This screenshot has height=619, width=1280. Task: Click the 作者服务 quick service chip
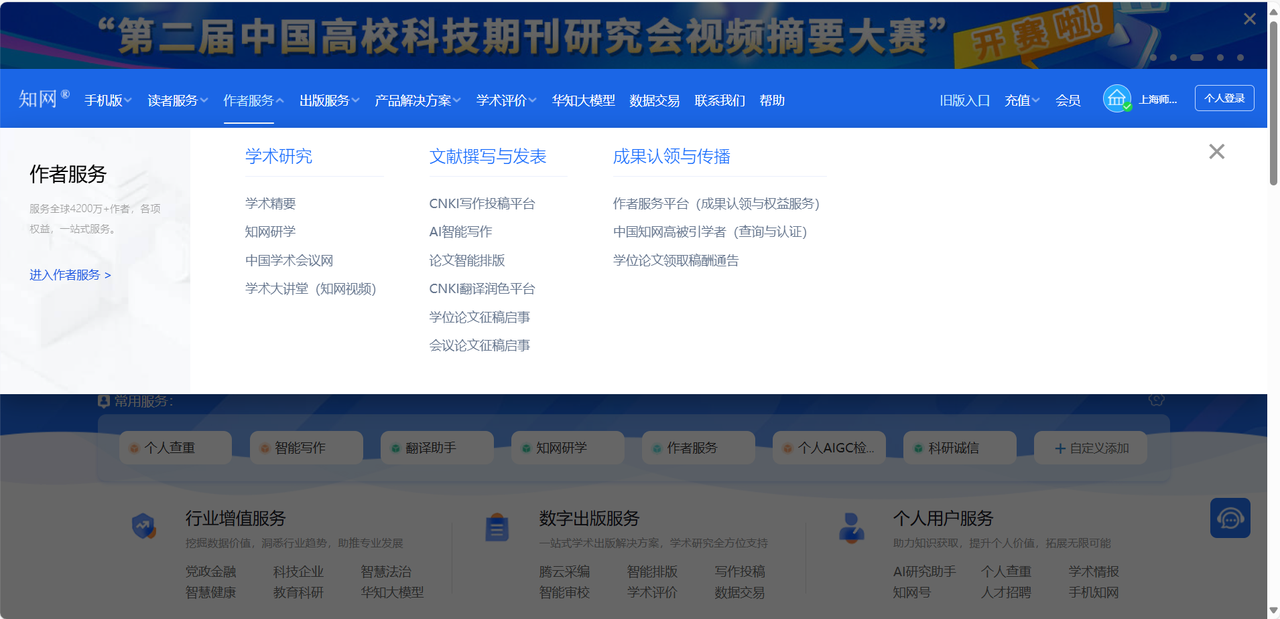[x=698, y=448]
